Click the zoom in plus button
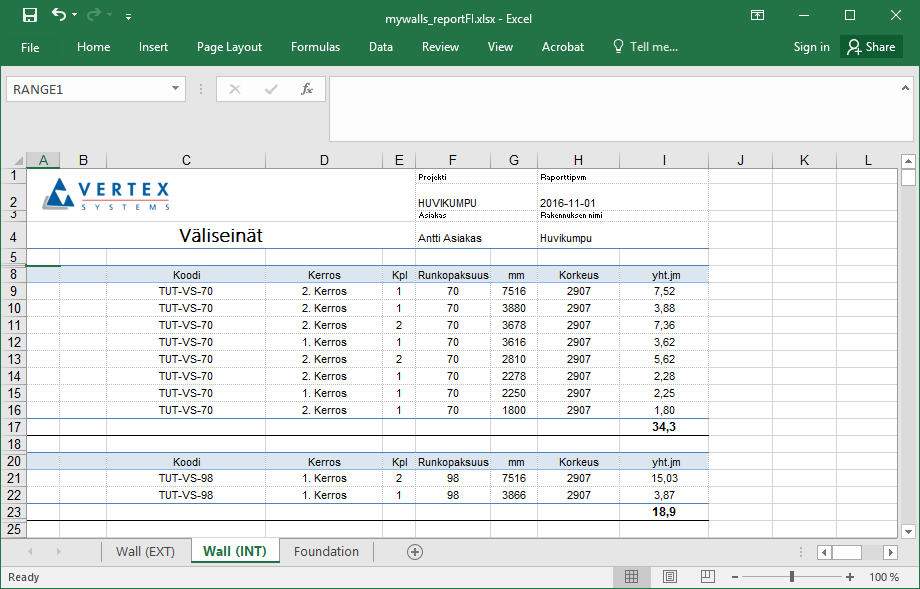Screen dimensions: 920x589 [849, 577]
